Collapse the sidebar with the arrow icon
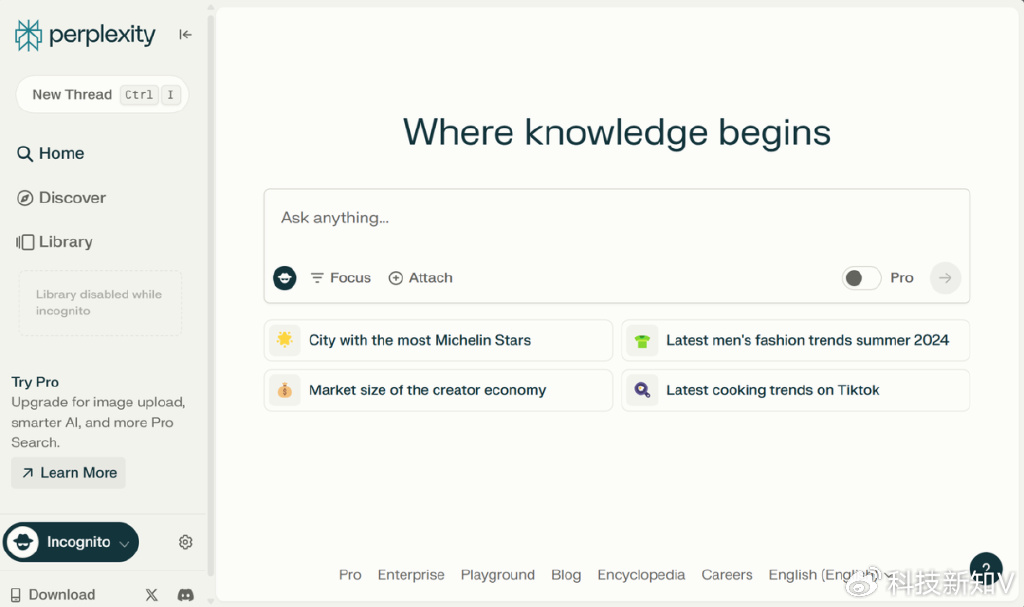 (185, 35)
